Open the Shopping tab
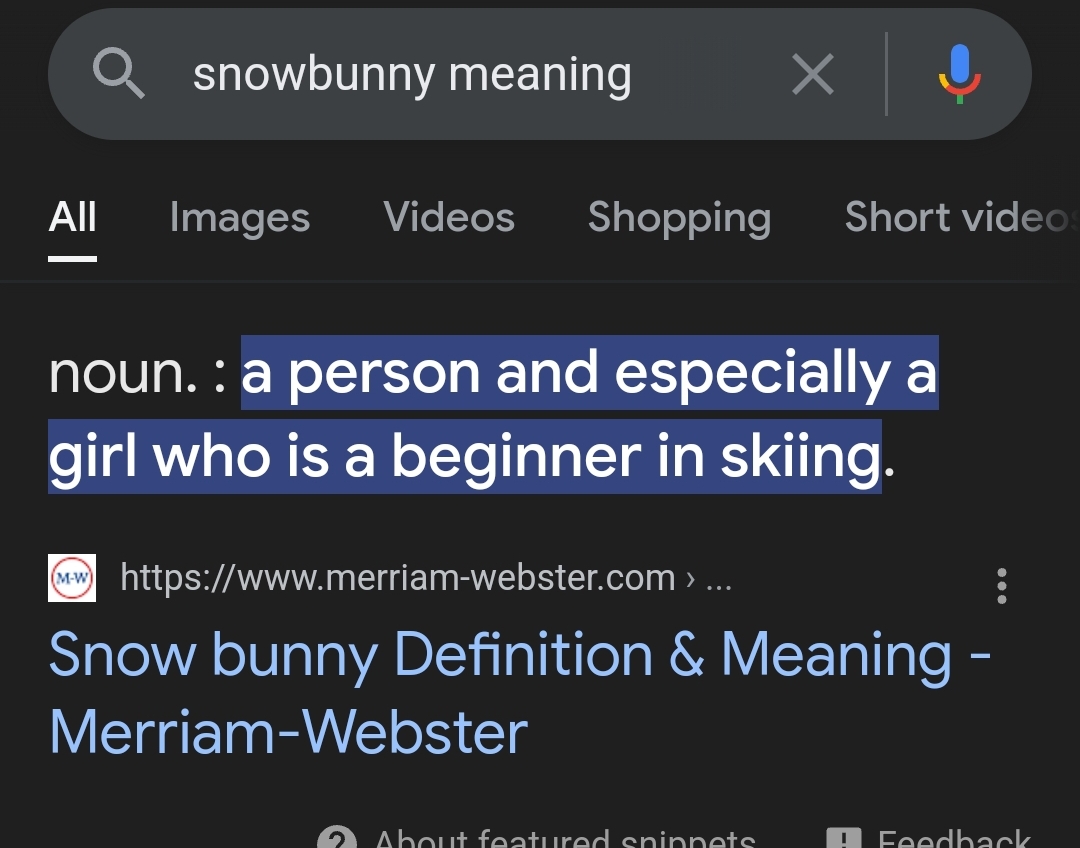 (679, 218)
